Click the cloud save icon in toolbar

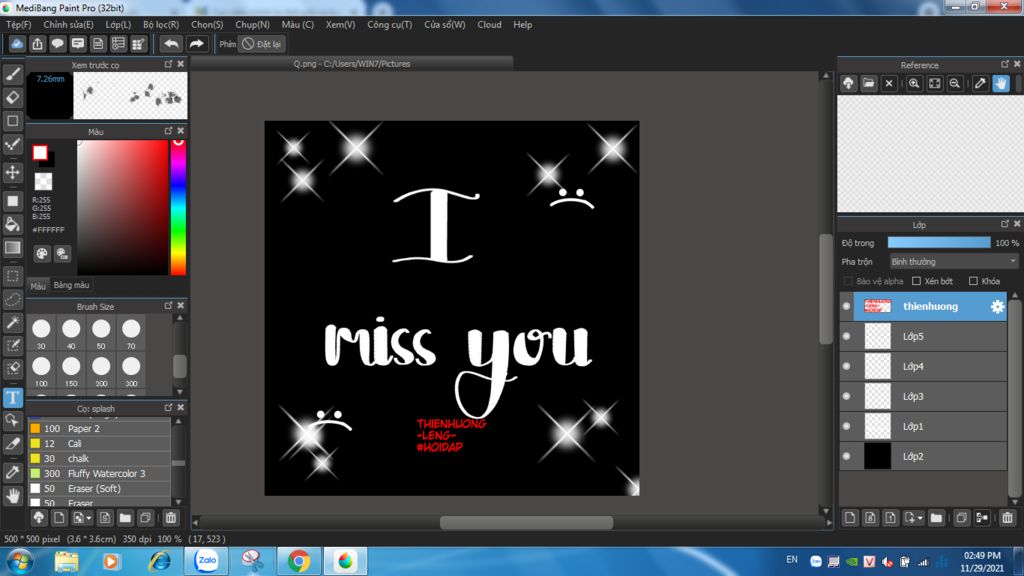tap(17, 44)
